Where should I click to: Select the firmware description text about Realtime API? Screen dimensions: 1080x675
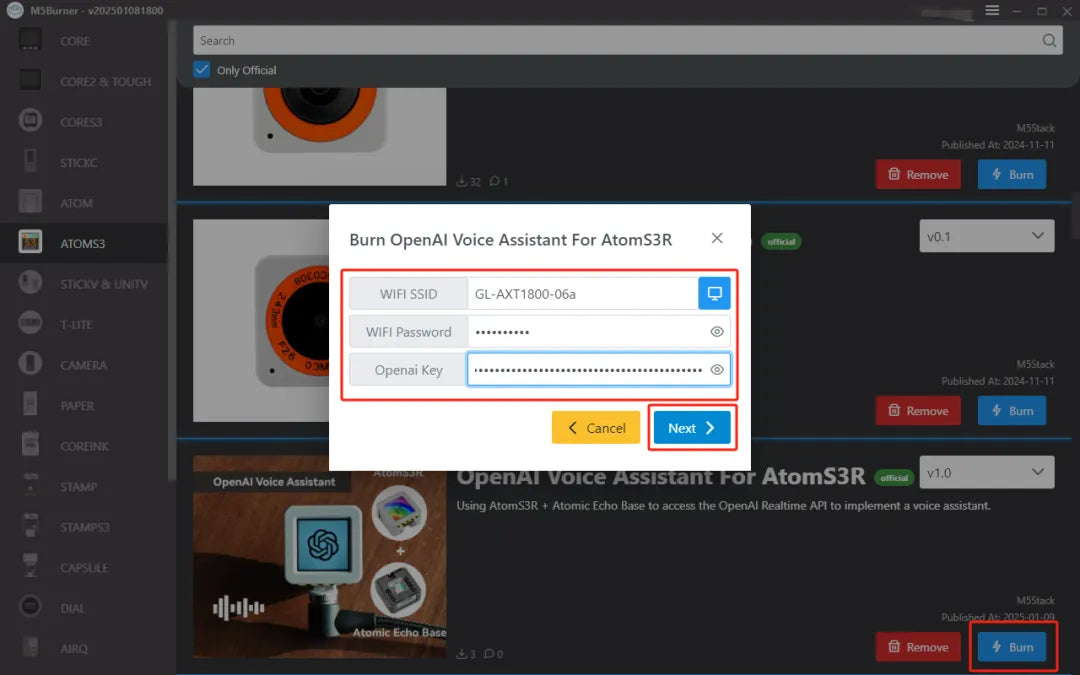point(723,506)
